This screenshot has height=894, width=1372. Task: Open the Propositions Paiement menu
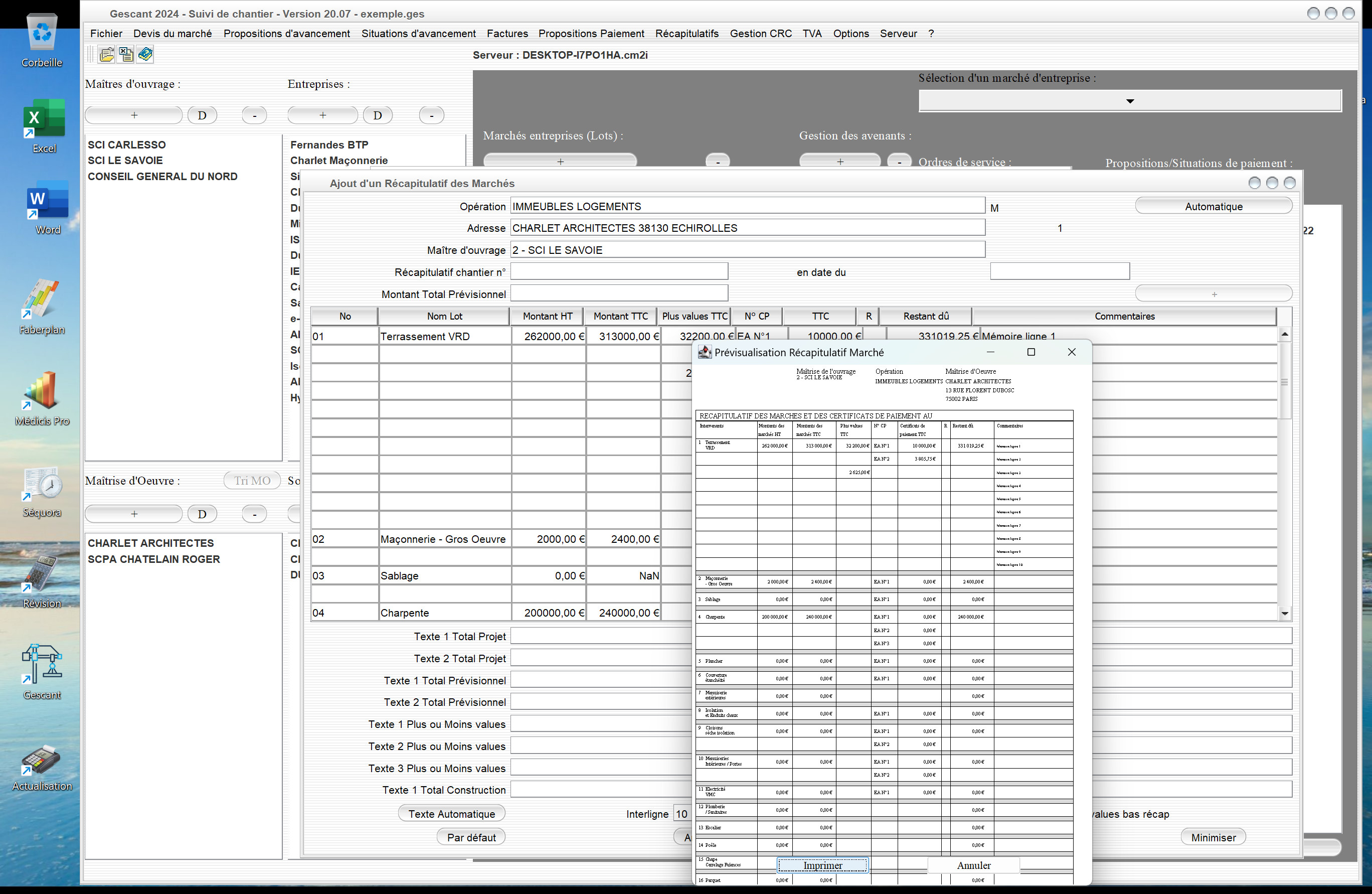591,34
